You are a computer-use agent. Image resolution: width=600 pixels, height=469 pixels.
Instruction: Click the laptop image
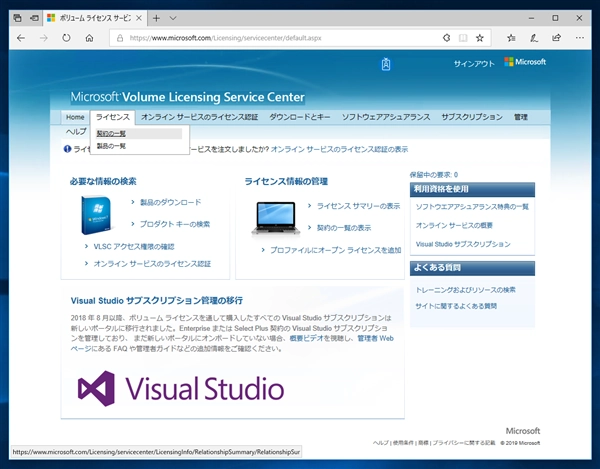276,218
